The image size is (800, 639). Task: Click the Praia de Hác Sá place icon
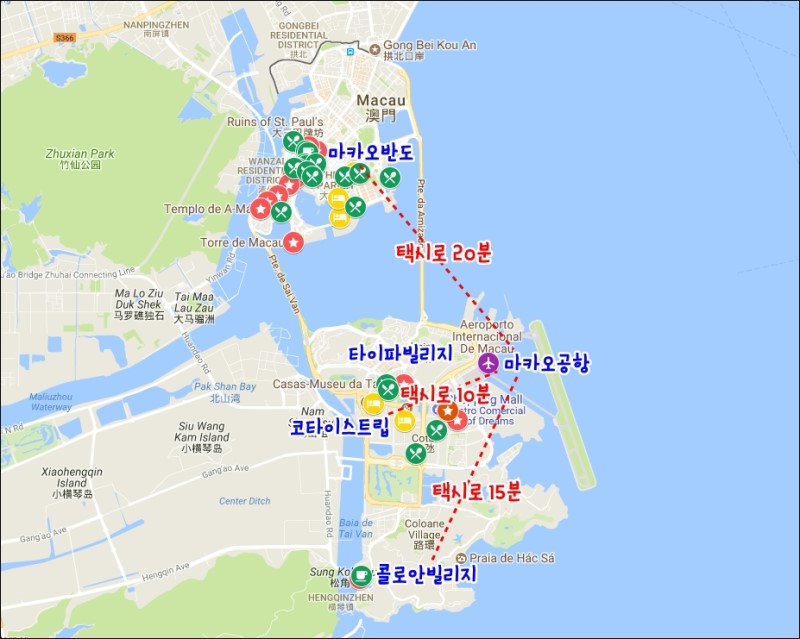pos(461,558)
